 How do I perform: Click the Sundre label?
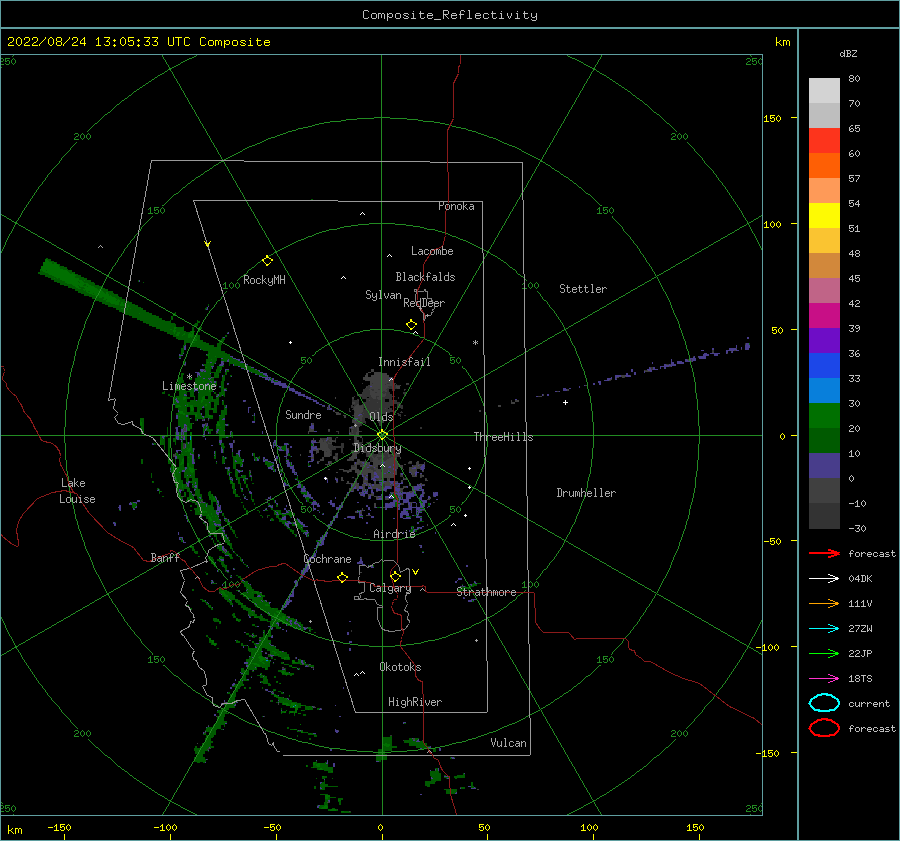[303, 414]
